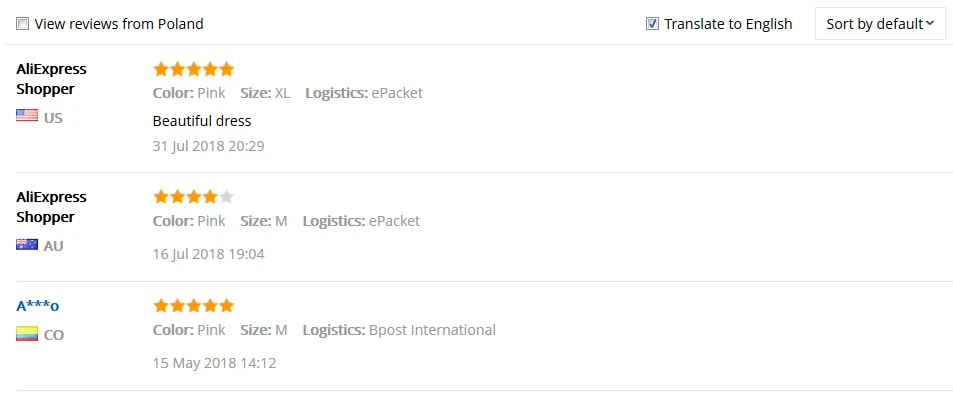Enable View reviews from Poland checkbox
953x415 pixels.
pos(22,24)
